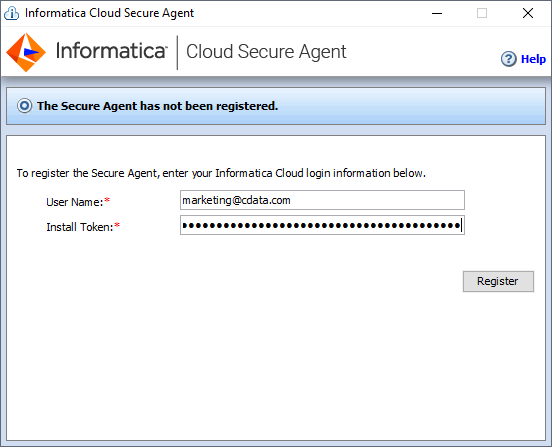The width and height of the screenshot is (552, 447).
Task: Click the window title text in title bar
Action: click(x=109, y=13)
